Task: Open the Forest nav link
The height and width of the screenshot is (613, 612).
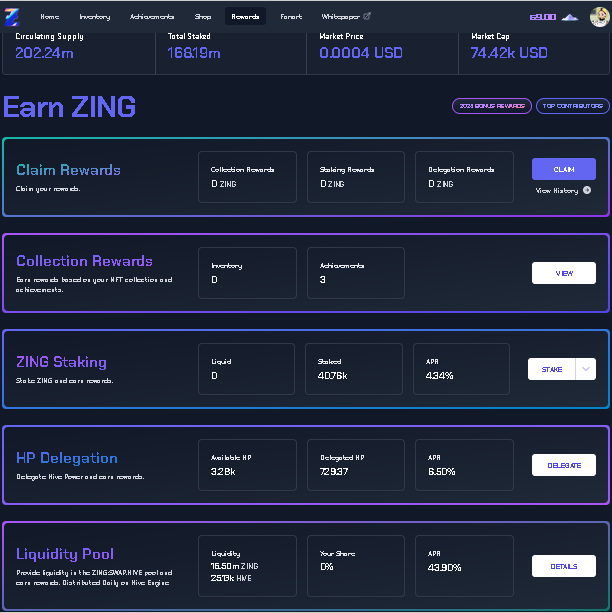Action: click(291, 16)
